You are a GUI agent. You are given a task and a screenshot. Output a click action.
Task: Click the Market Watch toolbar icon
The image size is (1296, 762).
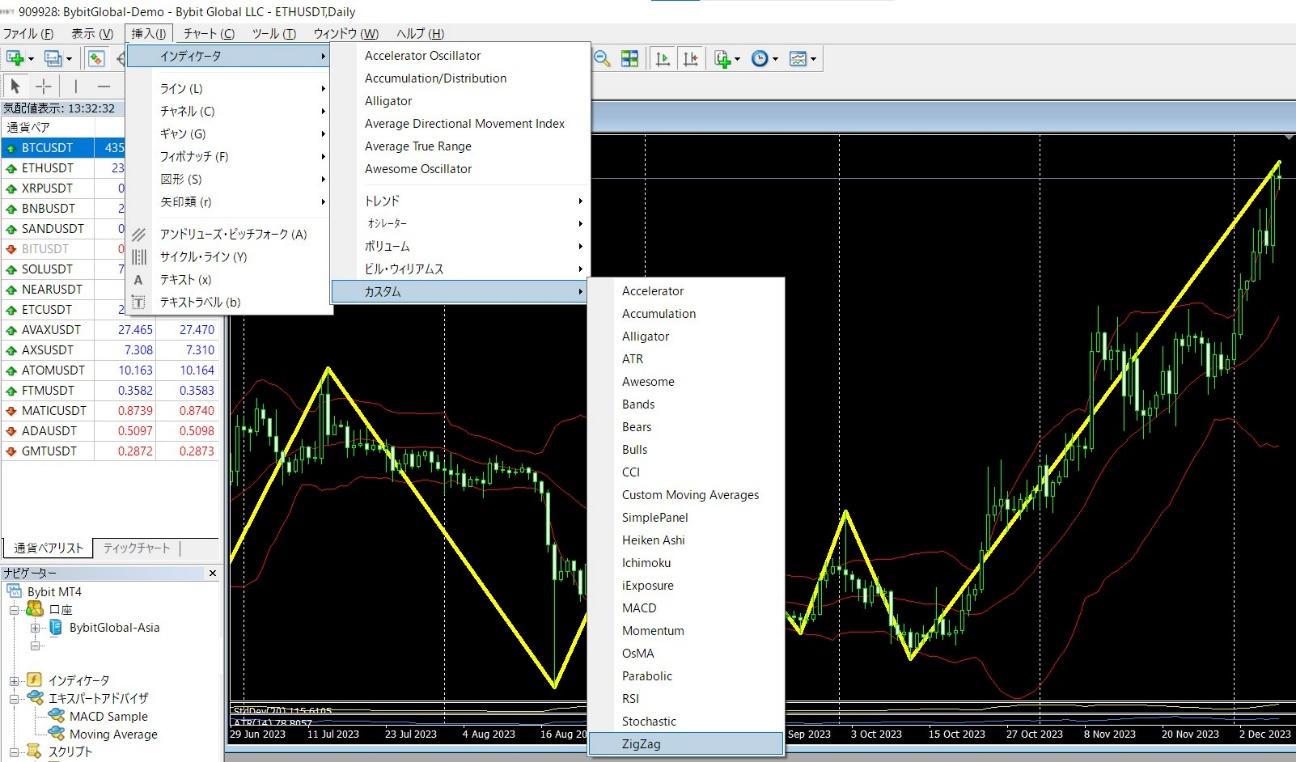pos(96,59)
